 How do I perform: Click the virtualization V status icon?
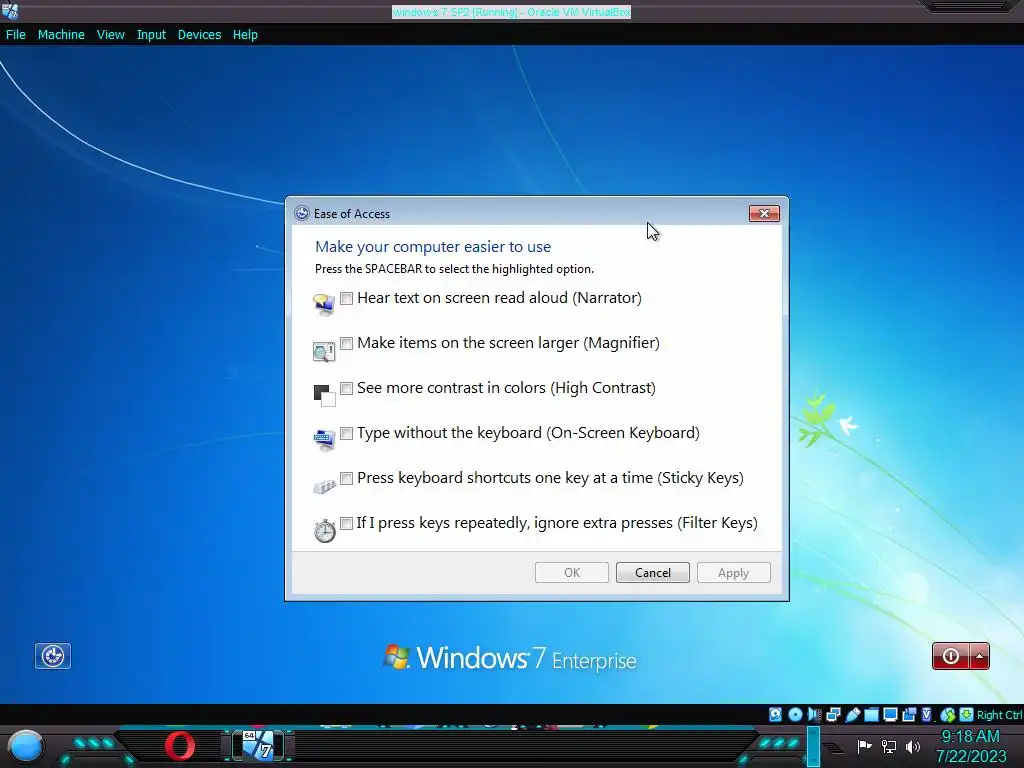927,714
